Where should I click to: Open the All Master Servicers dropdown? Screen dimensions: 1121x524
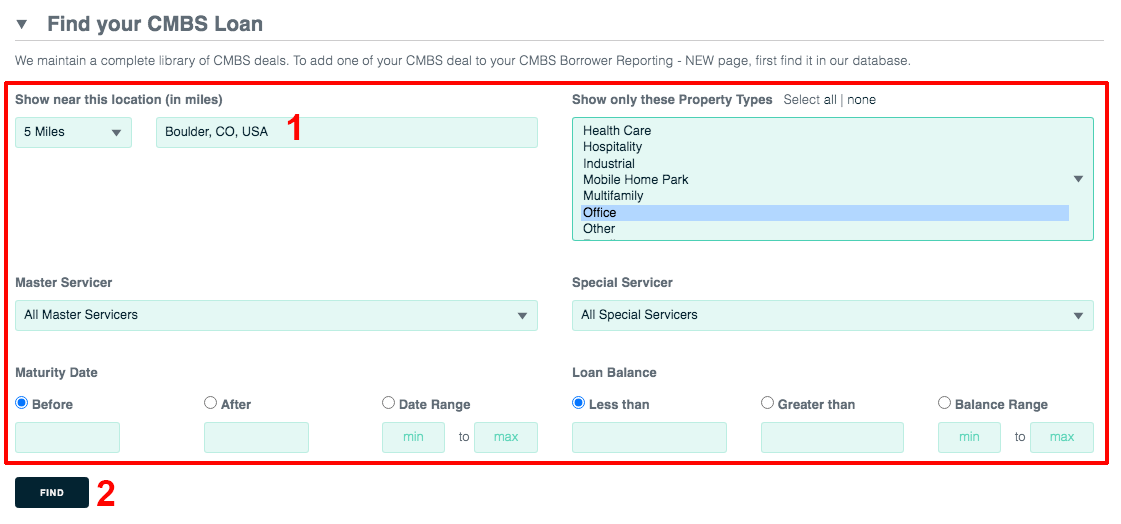click(x=276, y=315)
